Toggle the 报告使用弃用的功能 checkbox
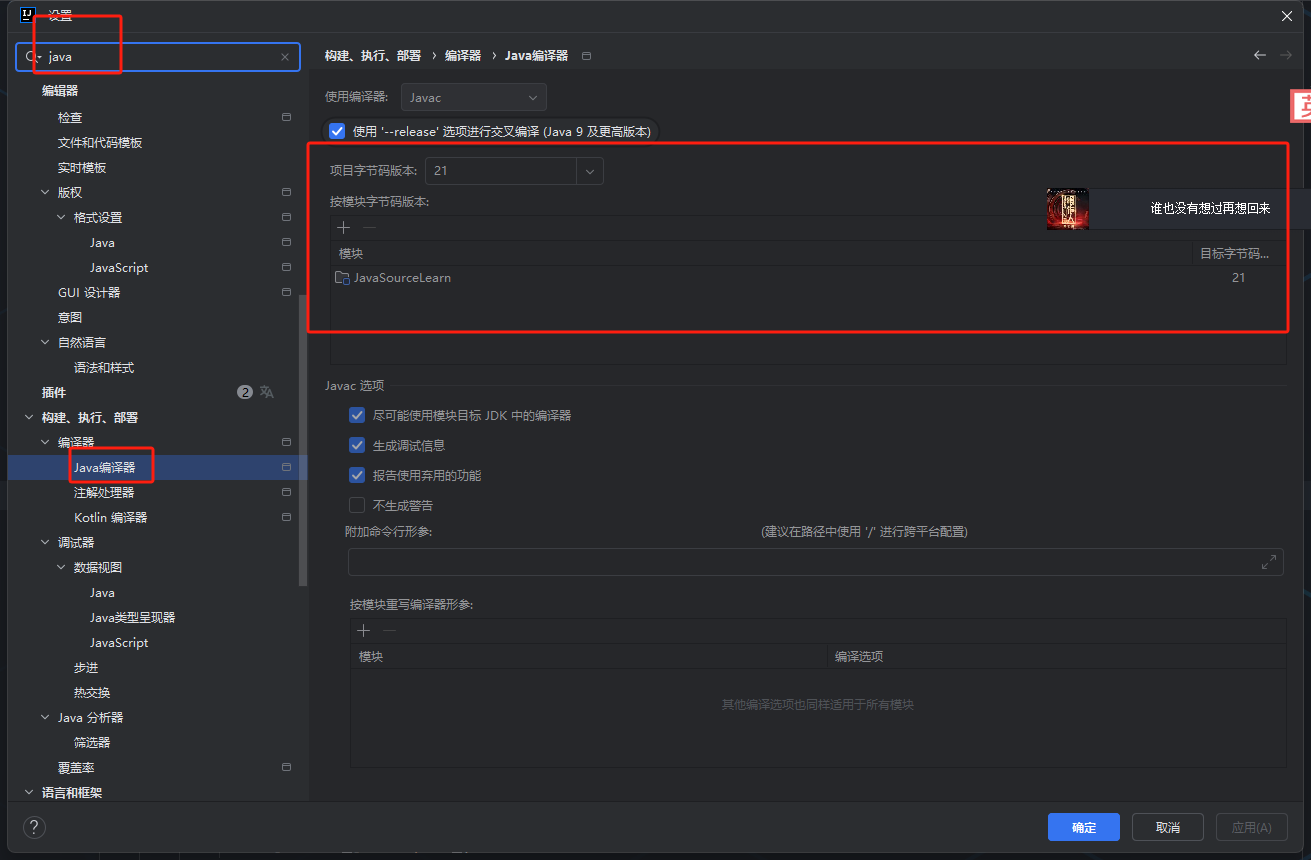Viewport: 1311px width, 860px height. pos(357,475)
